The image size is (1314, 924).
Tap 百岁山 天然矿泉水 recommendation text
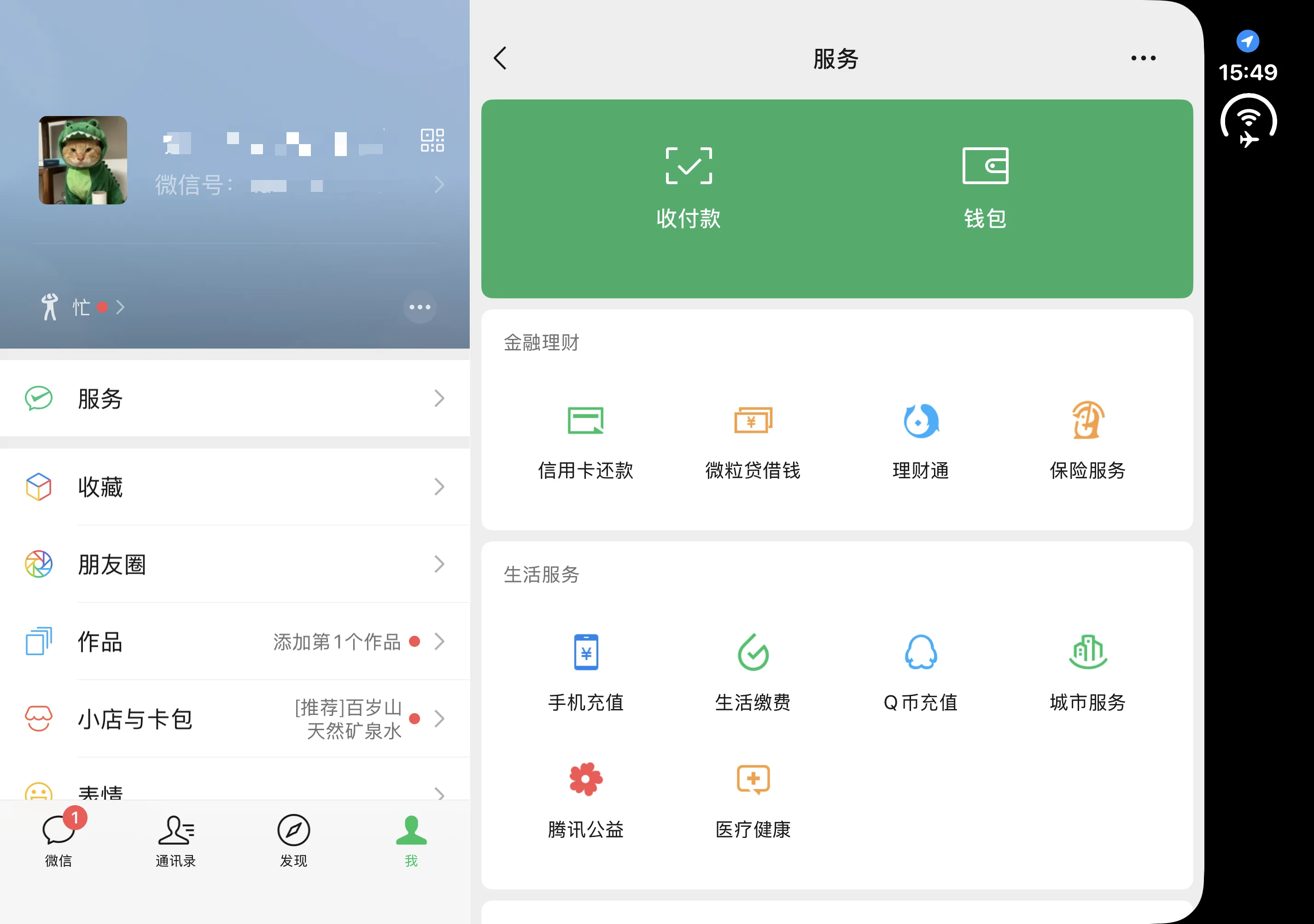pos(349,719)
